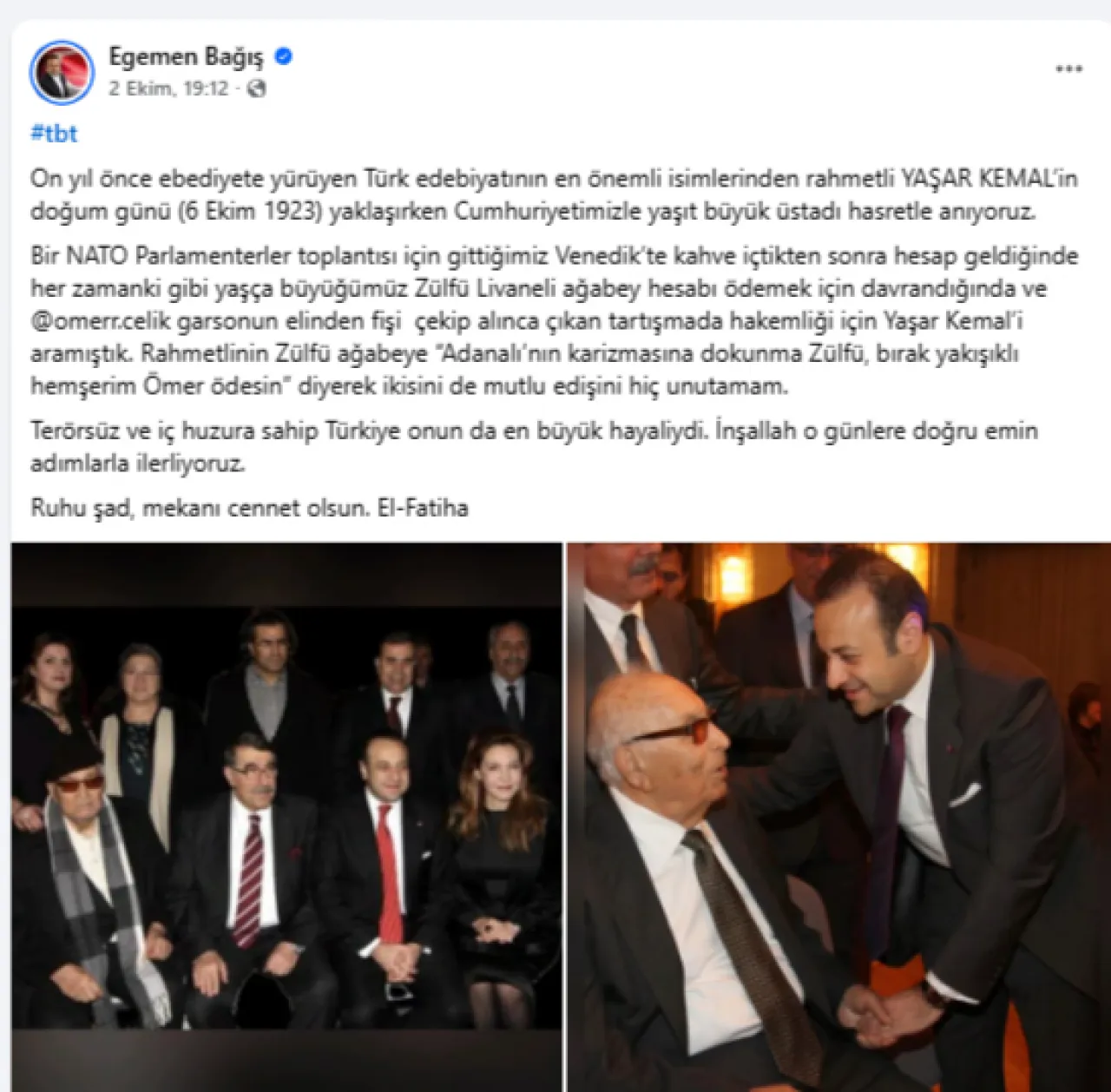Click the Ruhu şad, mekanı cennet olsun line
The height and width of the screenshot is (1092, 1111).
click(x=249, y=508)
